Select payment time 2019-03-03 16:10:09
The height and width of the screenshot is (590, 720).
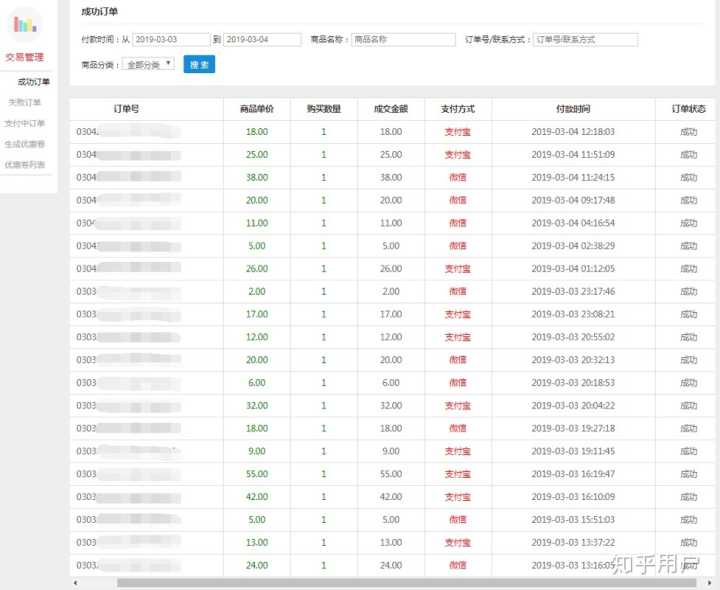point(573,497)
